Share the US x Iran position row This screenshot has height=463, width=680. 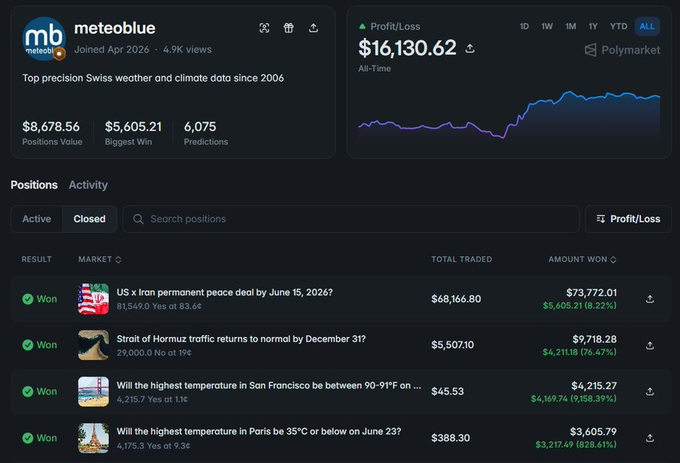tap(650, 299)
